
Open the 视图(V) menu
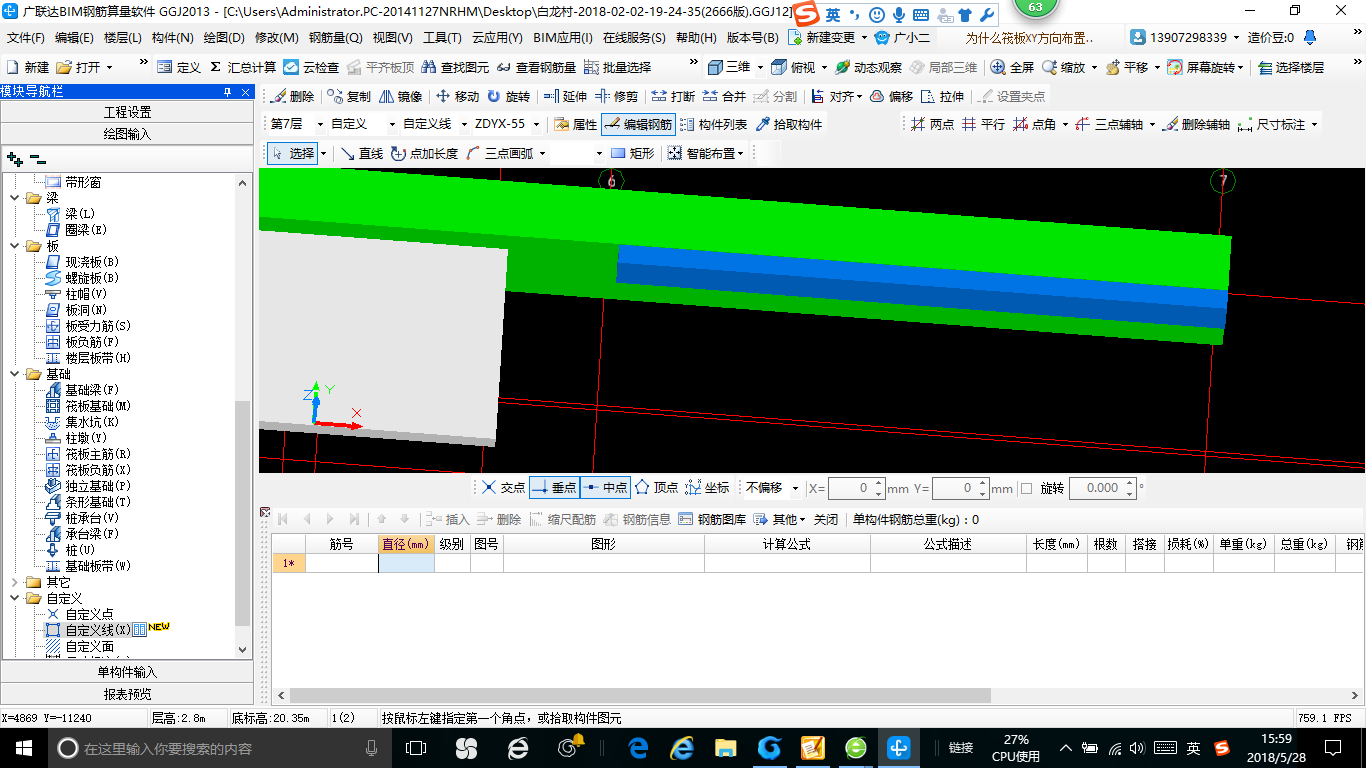(392, 38)
